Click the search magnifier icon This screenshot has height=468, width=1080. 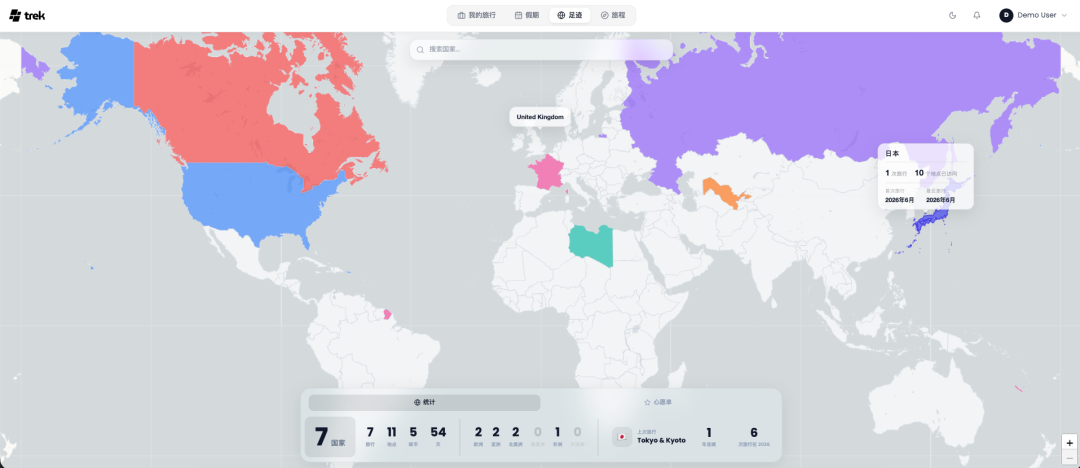[x=420, y=50]
